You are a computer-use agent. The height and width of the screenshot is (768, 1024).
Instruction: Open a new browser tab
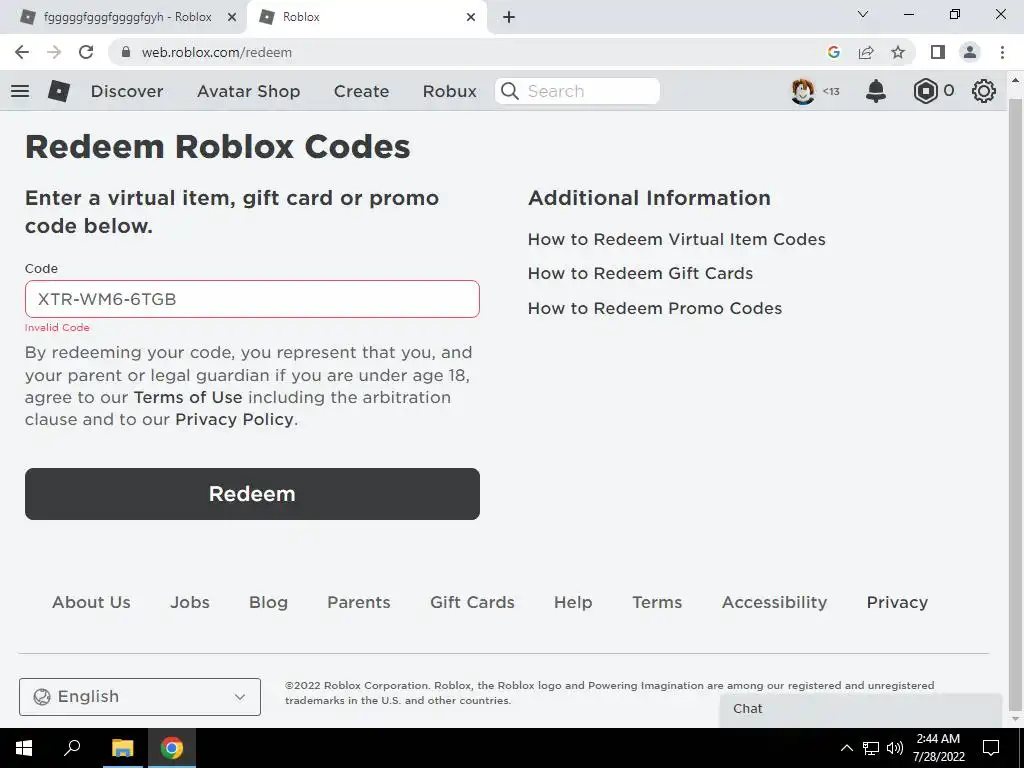click(509, 17)
